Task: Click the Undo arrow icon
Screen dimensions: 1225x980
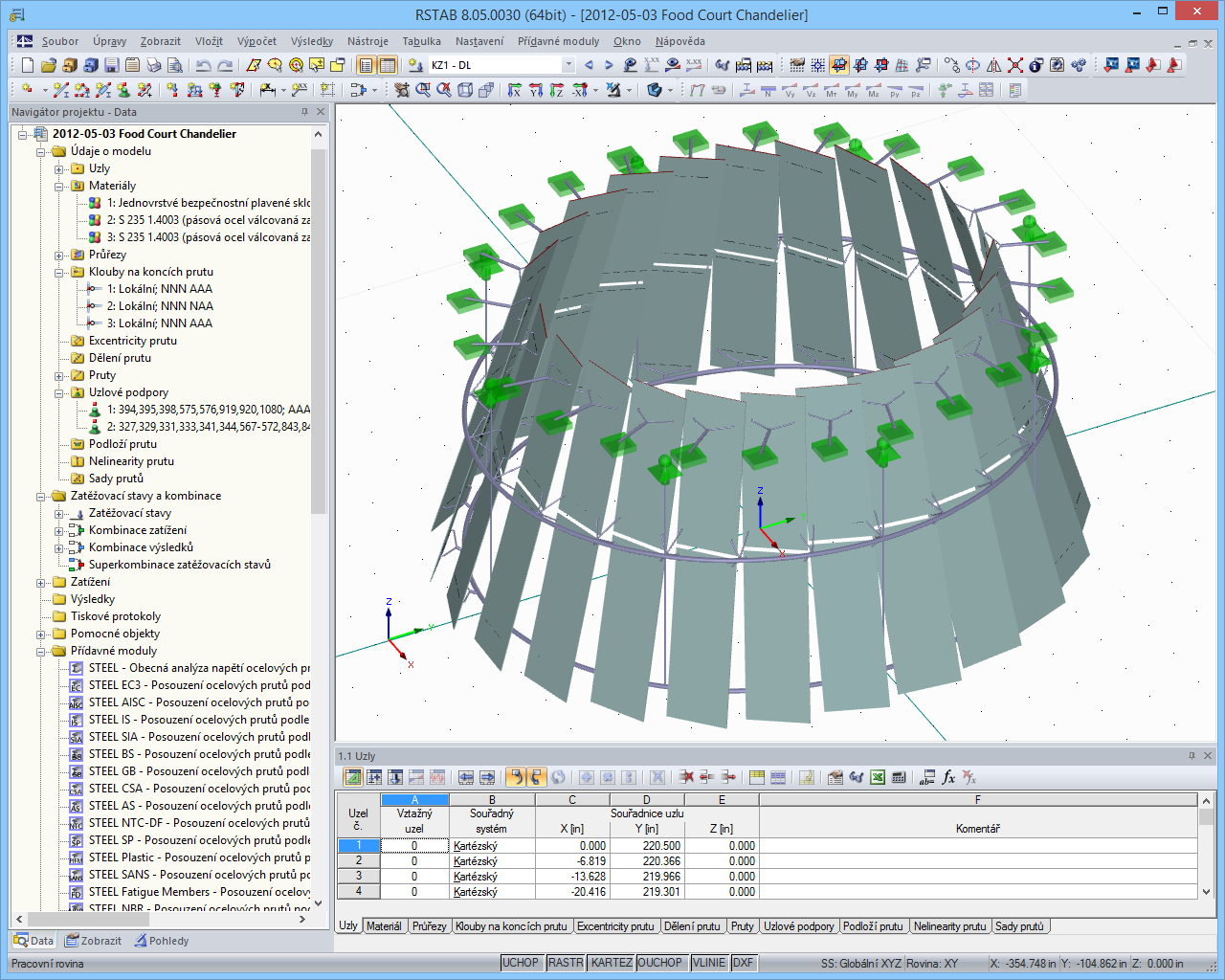Action: click(x=203, y=65)
